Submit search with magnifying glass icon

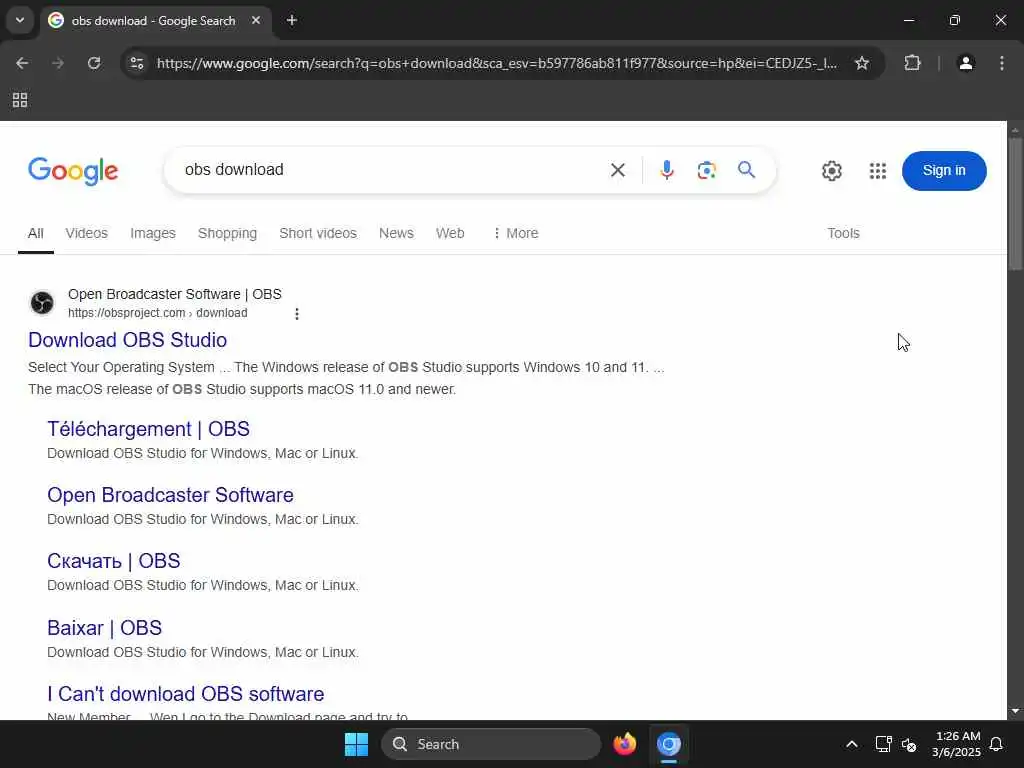coord(746,170)
